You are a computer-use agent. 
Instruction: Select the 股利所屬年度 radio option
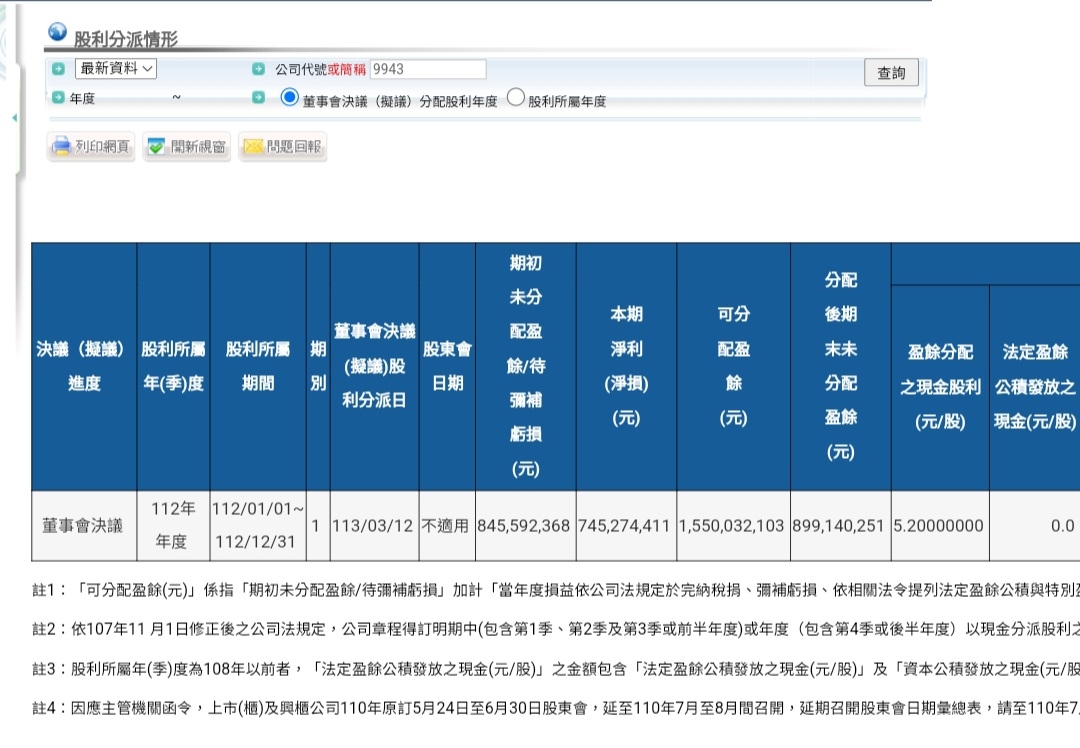point(516,98)
